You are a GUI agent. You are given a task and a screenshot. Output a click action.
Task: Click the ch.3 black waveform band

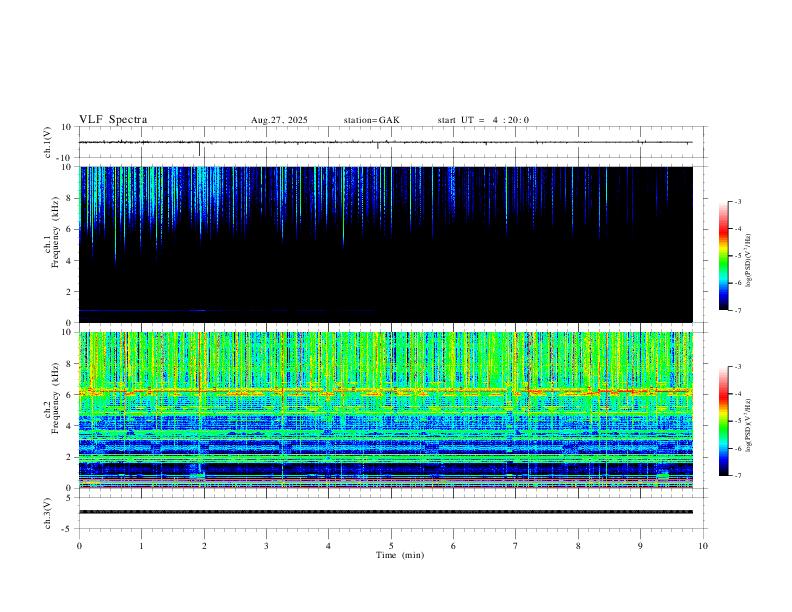386,512
